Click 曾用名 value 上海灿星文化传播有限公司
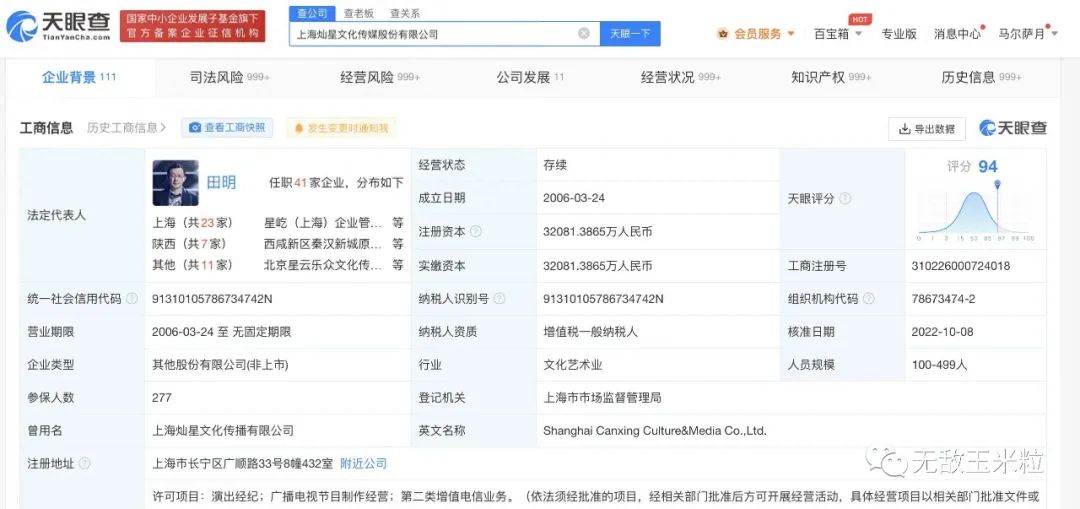Screen dimensions: 1080x509 pyautogui.click(x=222, y=430)
